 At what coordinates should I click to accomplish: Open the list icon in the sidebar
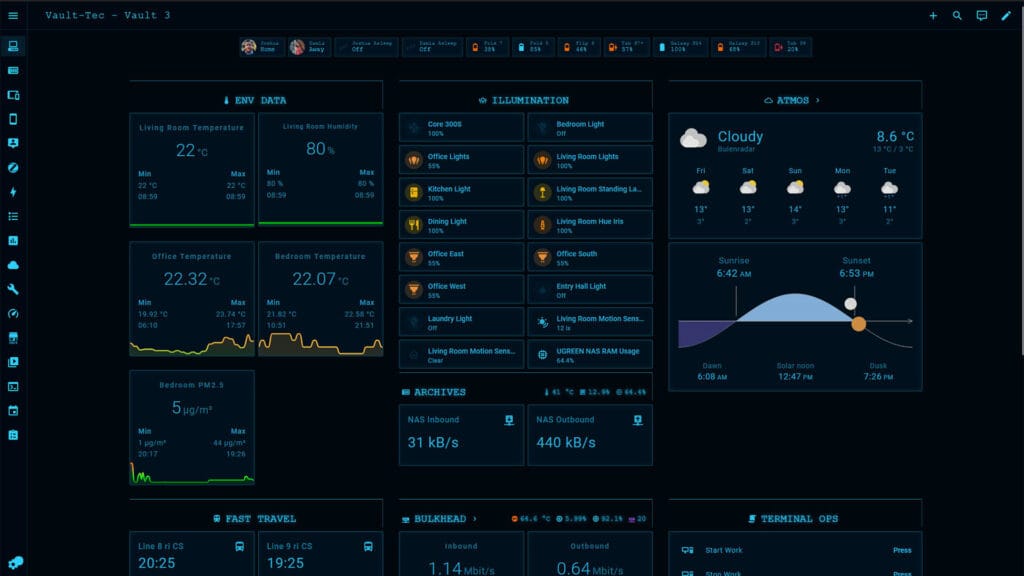tap(13, 216)
